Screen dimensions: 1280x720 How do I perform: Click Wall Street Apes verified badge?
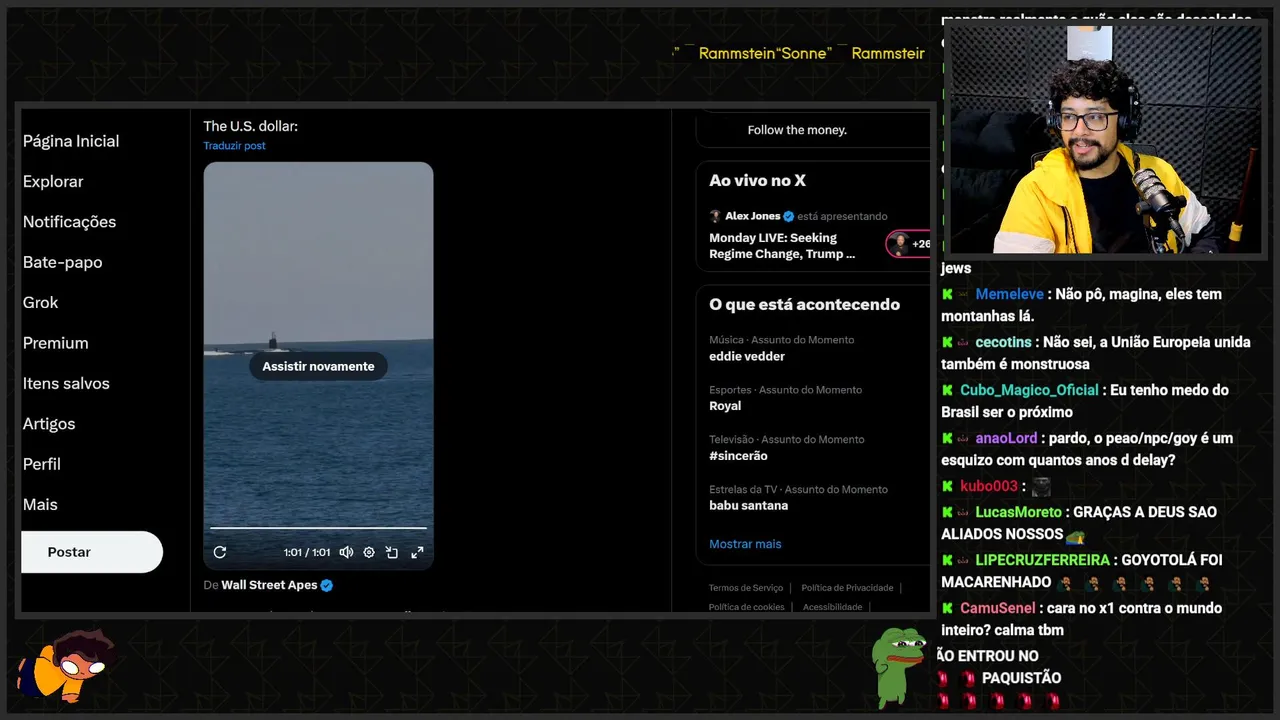[327, 585]
